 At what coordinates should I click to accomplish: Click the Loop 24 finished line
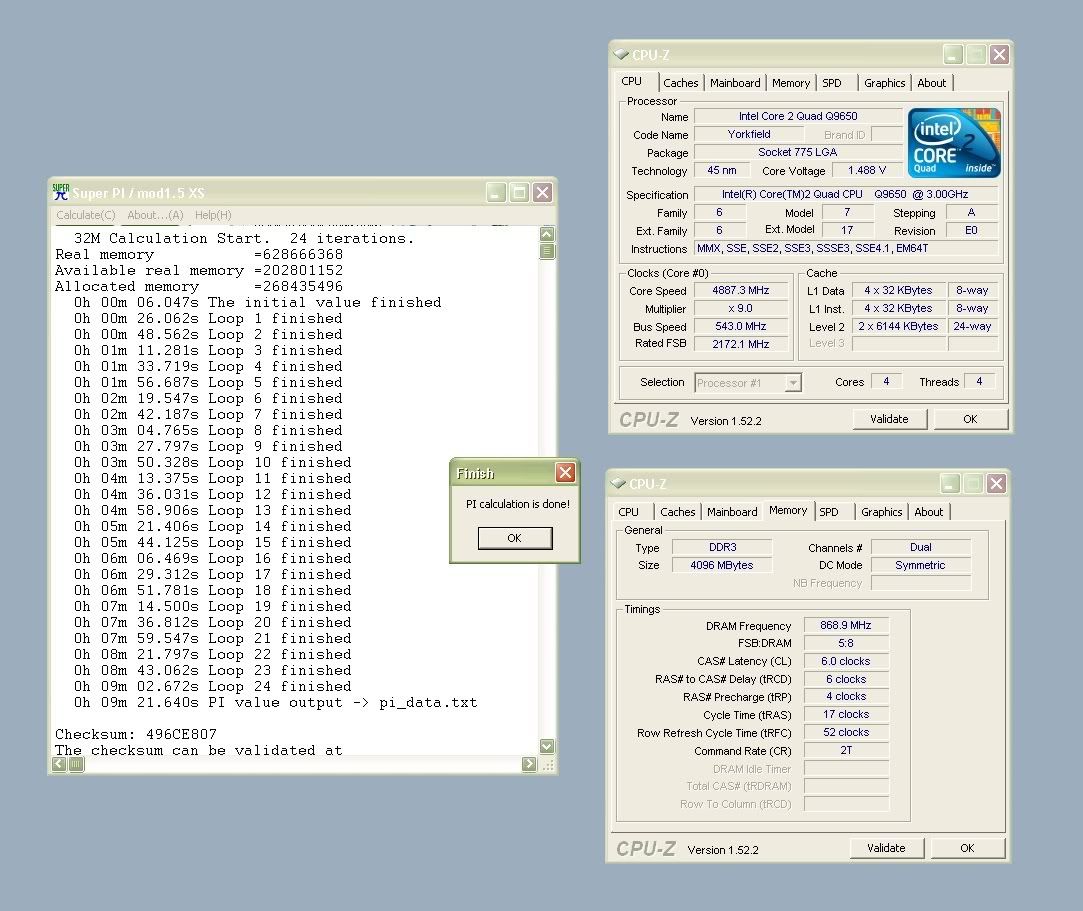[213, 687]
